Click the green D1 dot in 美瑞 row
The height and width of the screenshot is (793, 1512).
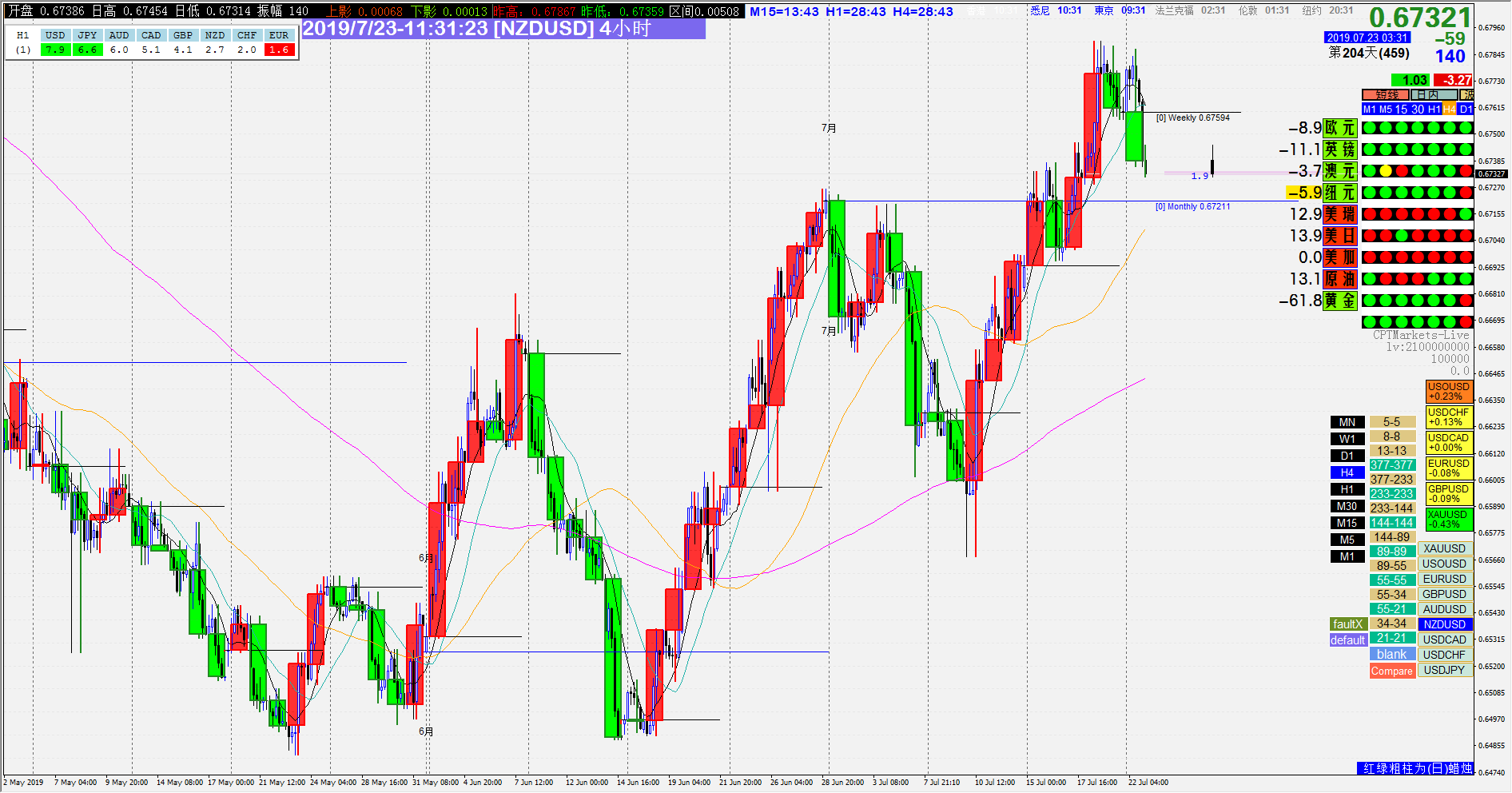[x=1466, y=214]
